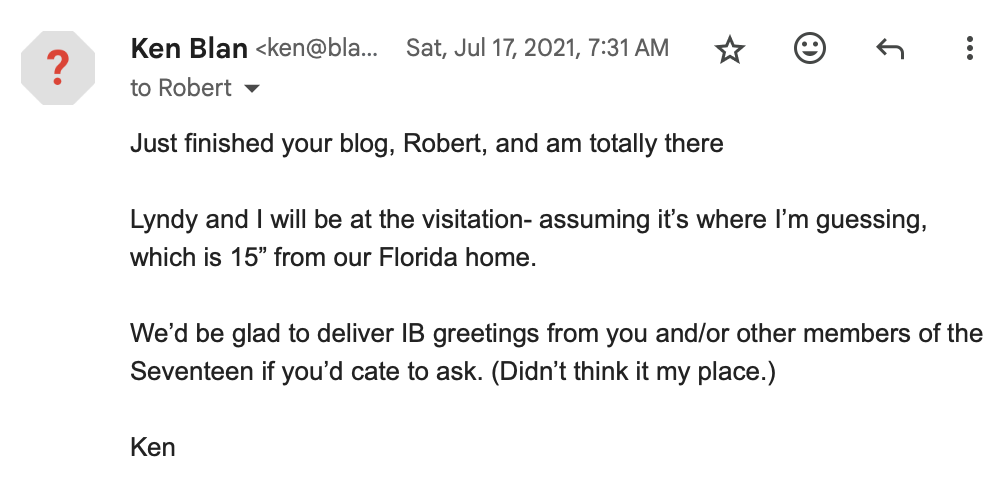Expand recipient details arrow beside 'to Robert'
The height and width of the screenshot is (494, 1006).
[x=252, y=89]
